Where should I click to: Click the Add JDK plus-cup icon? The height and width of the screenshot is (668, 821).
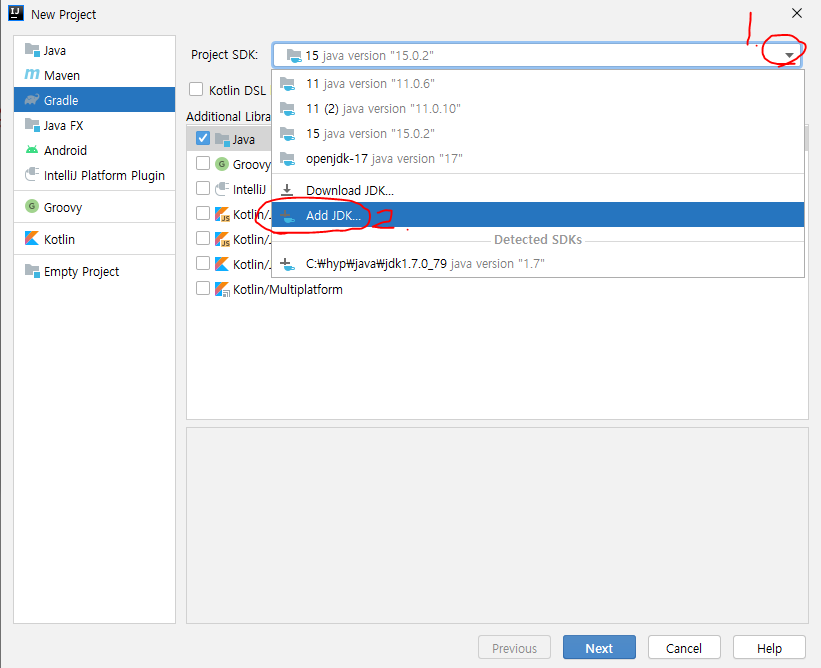tap(287, 215)
